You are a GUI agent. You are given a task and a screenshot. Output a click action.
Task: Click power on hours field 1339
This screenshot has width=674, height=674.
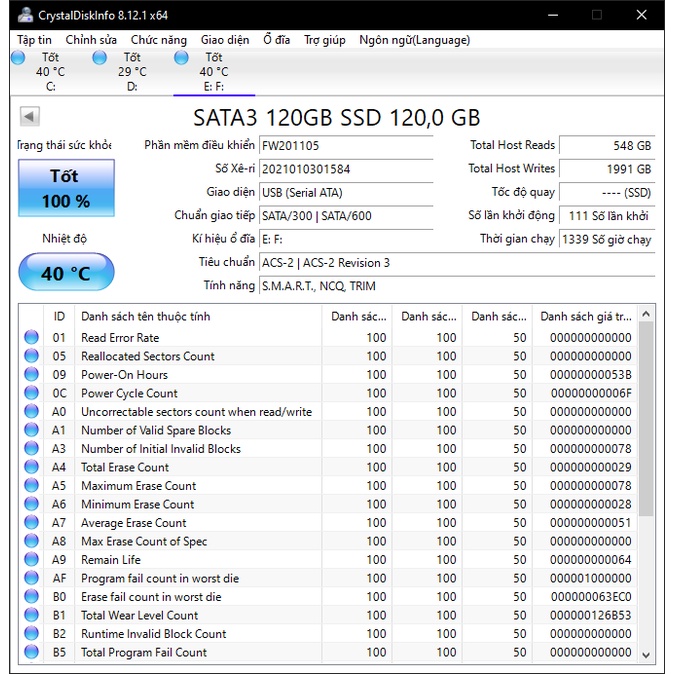(607, 239)
